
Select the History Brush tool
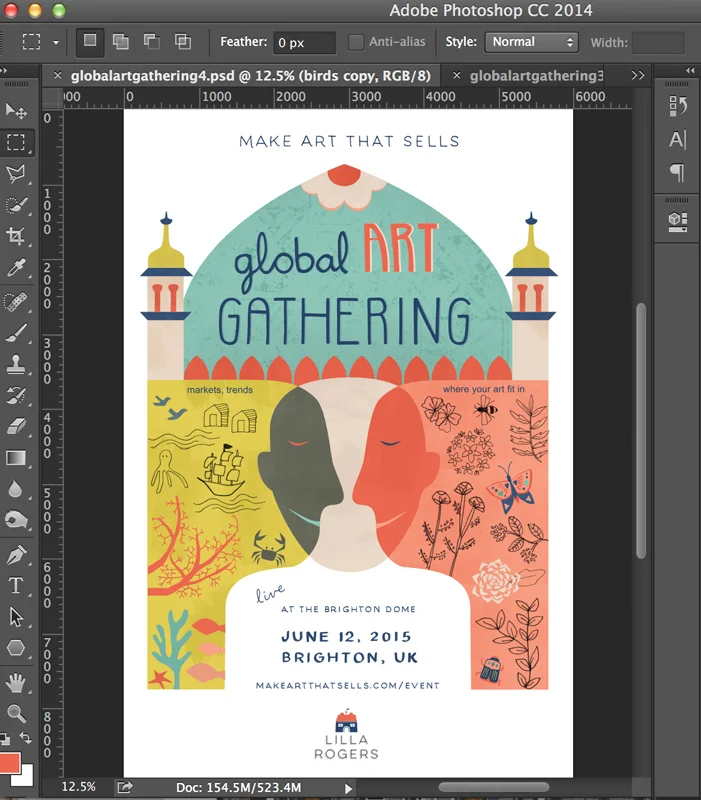16,395
